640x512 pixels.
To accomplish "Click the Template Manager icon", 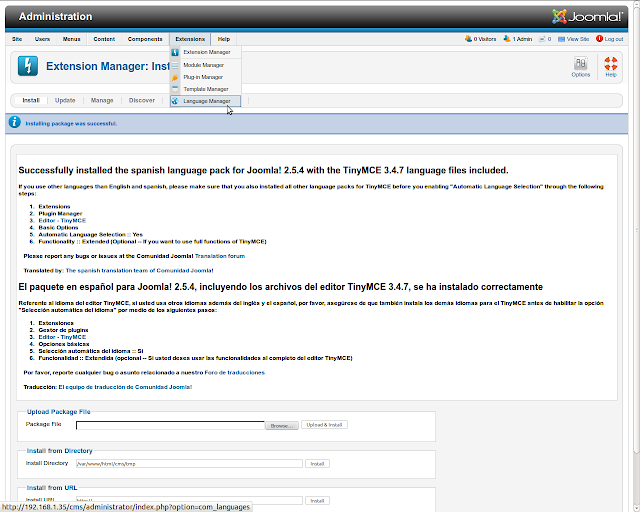I will tap(175, 89).
